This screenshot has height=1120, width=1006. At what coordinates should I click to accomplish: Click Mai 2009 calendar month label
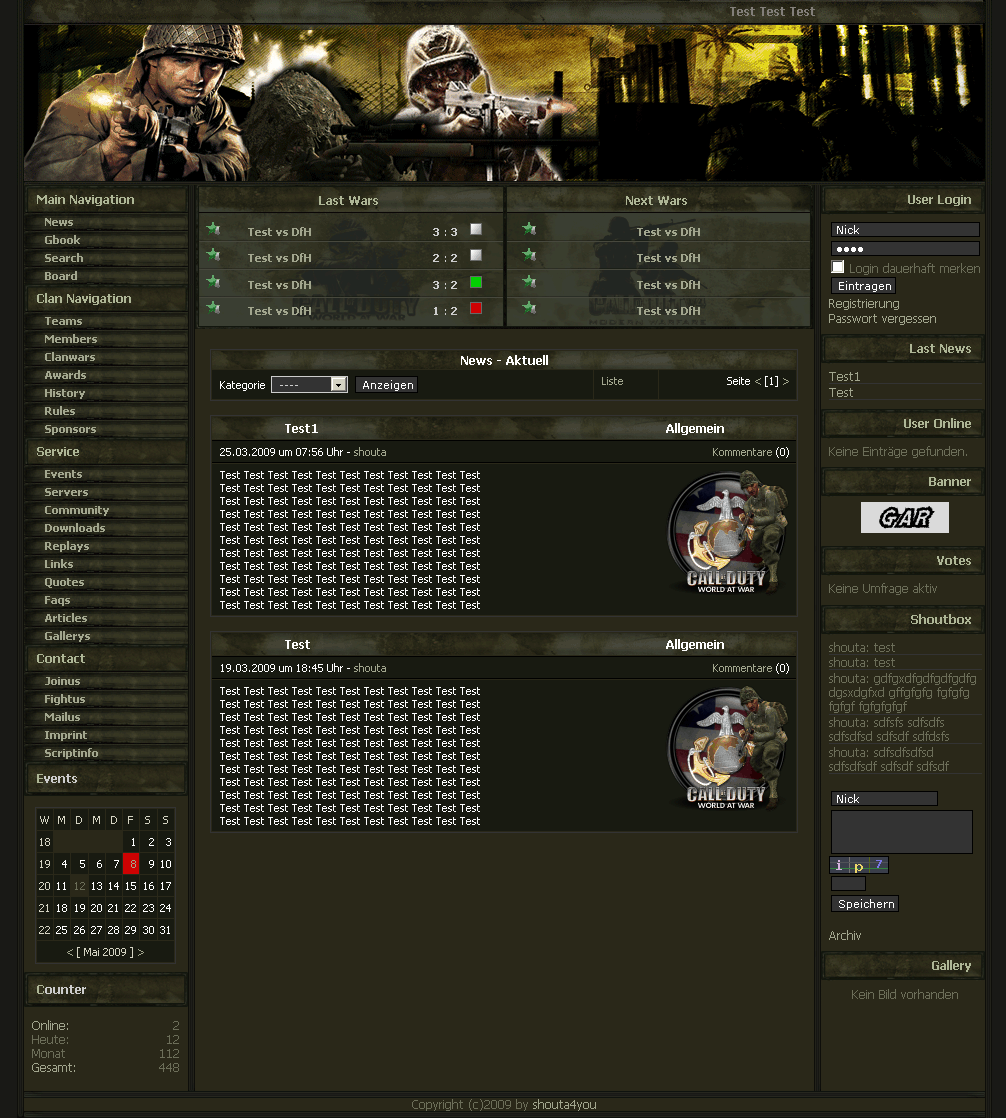[105, 952]
